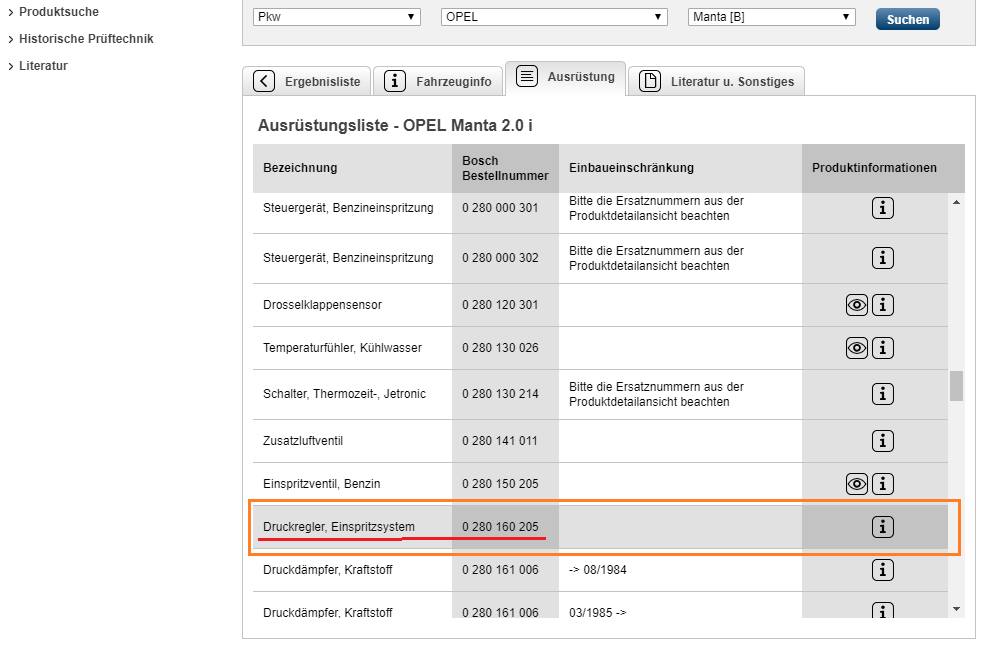The height and width of the screenshot is (648, 984).
Task: Click Bosch Bestellnummer column header
Action: pos(505,168)
